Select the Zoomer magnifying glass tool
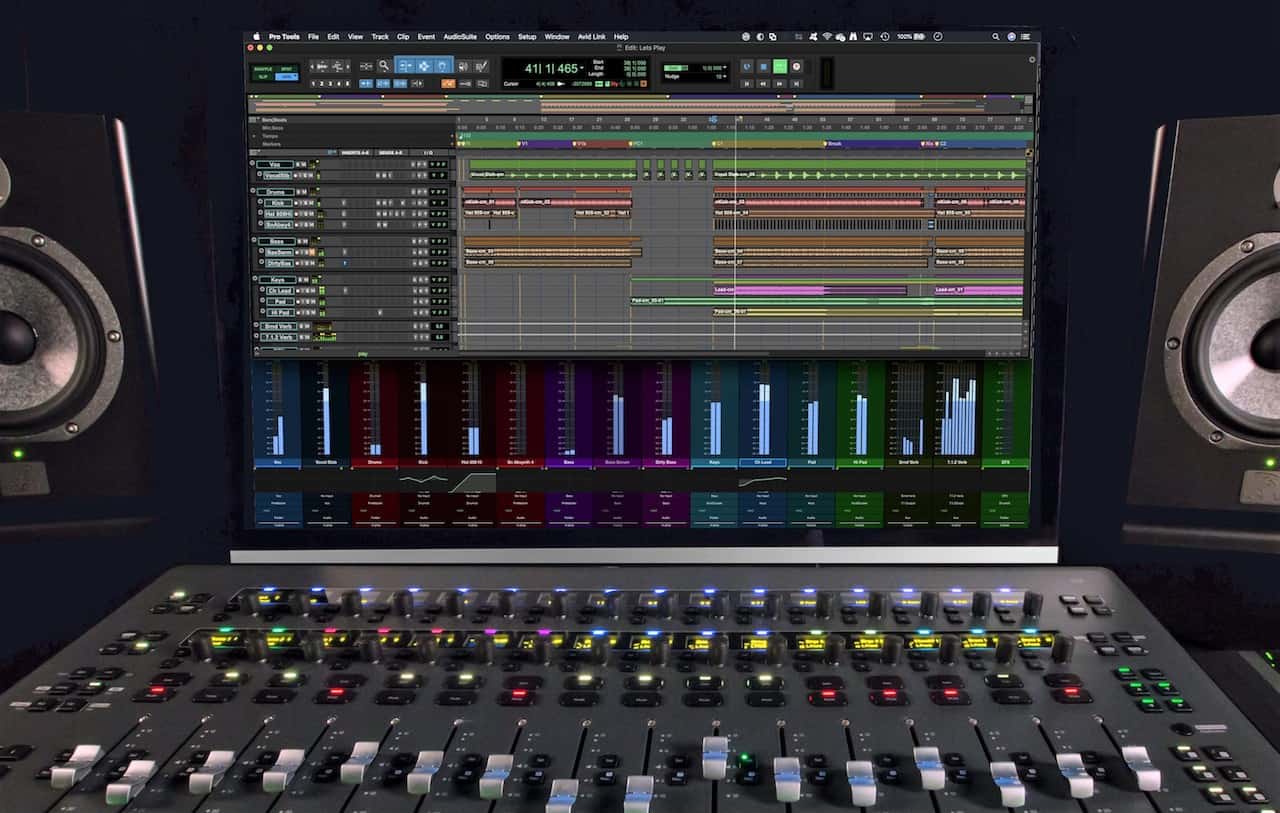This screenshot has height=813, width=1280. click(x=383, y=66)
